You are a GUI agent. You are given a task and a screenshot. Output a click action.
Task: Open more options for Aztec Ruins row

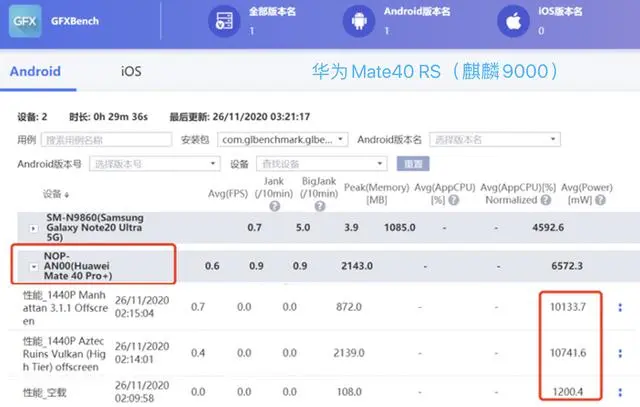[x=620, y=353]
